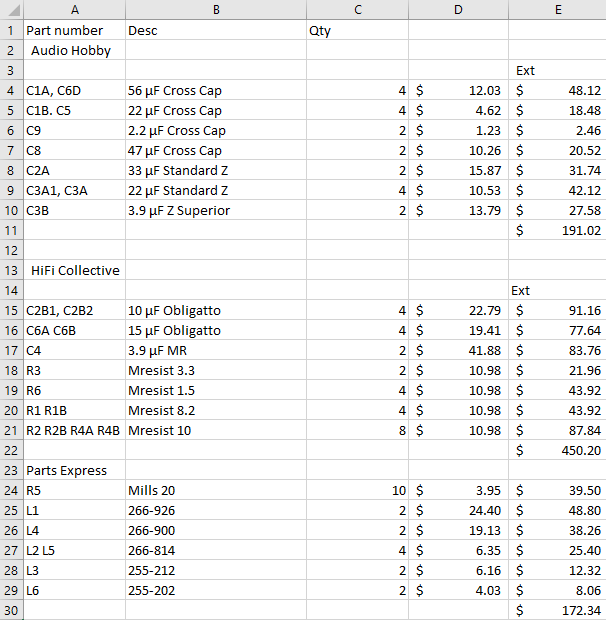Select cell 'C1A, C6D'
This screenshot has height=620, width=606.
74,90
